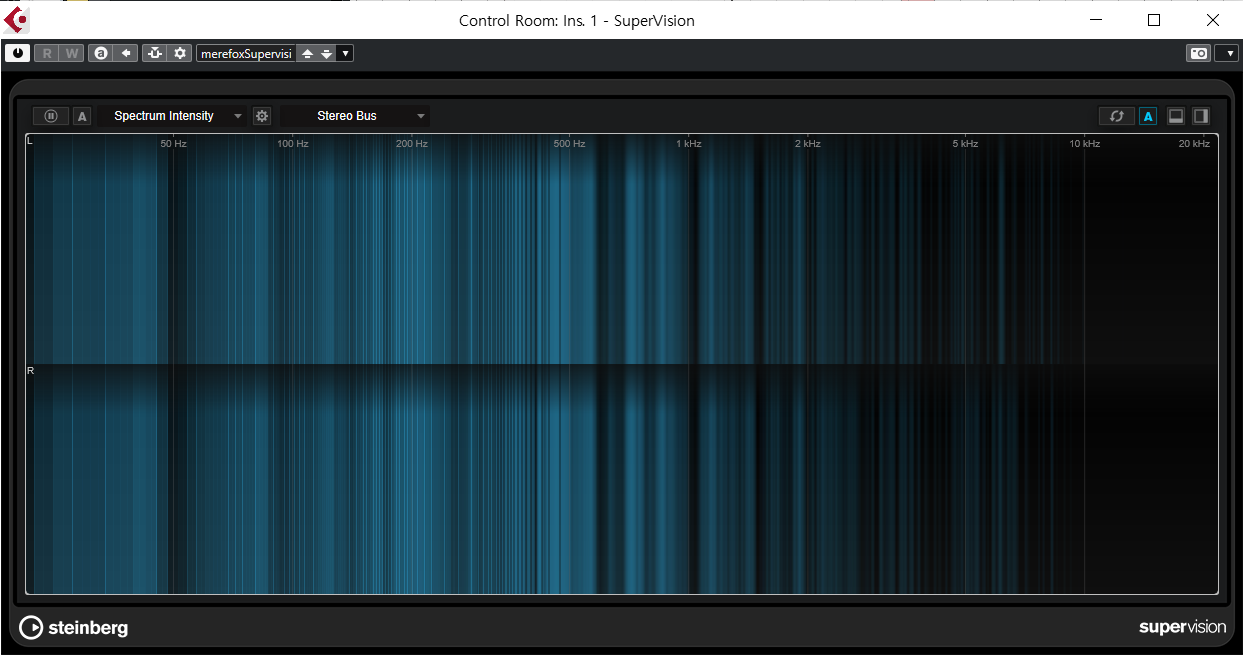Toggle the plug-in bypass power button
The height and width of the screenshot is (655, 1243).
(17, 53)
